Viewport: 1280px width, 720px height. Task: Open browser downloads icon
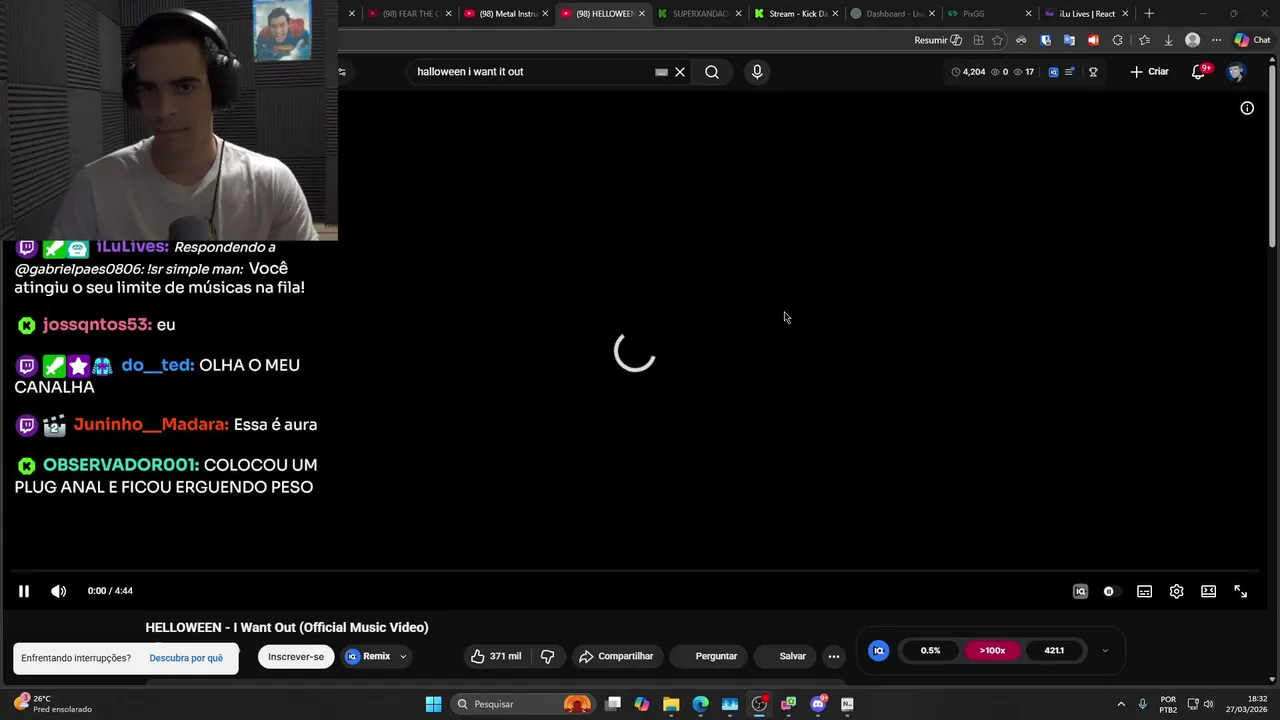(x=1168, y=40)
